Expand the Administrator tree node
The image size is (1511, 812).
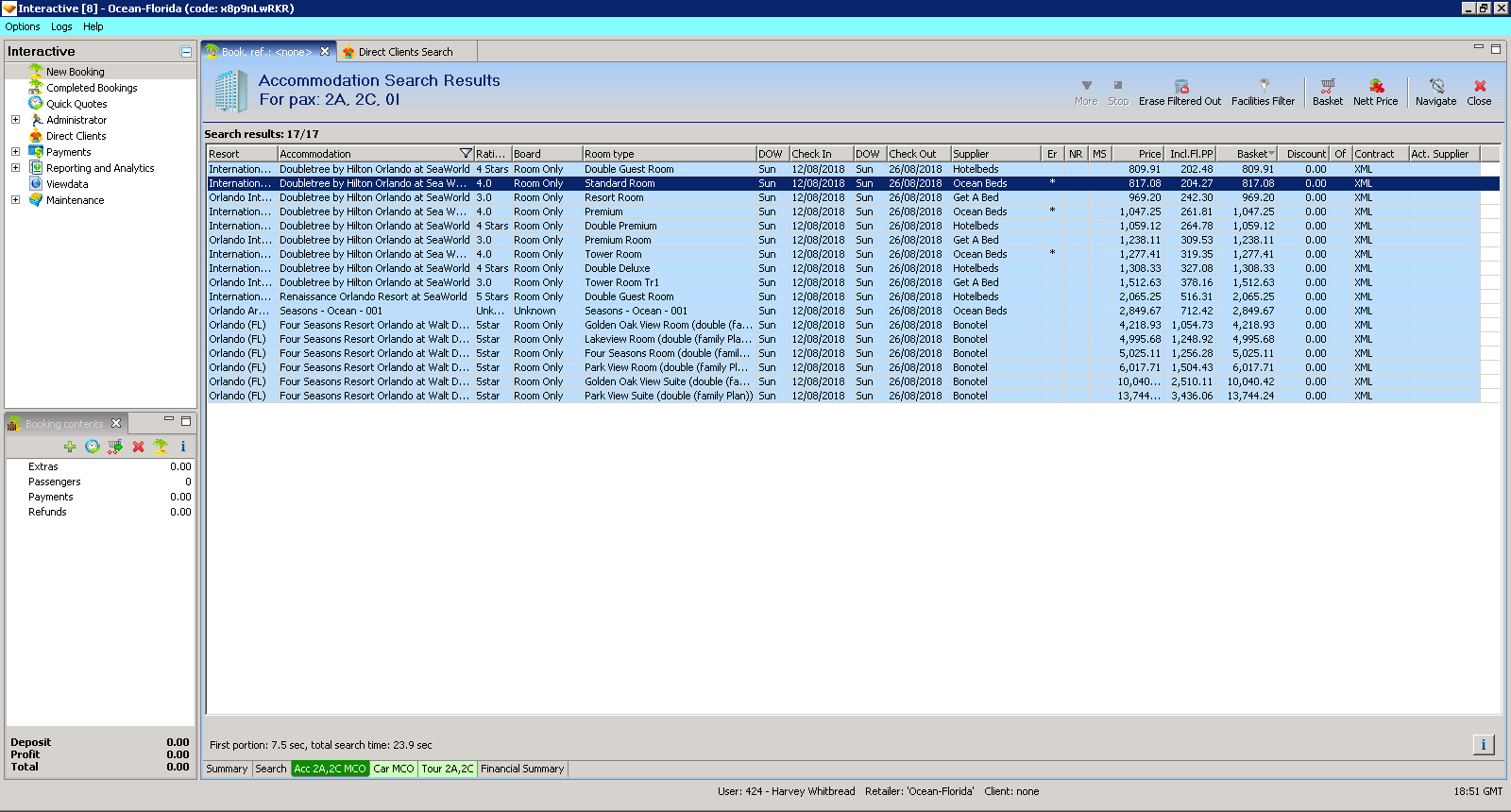[15, 120]
